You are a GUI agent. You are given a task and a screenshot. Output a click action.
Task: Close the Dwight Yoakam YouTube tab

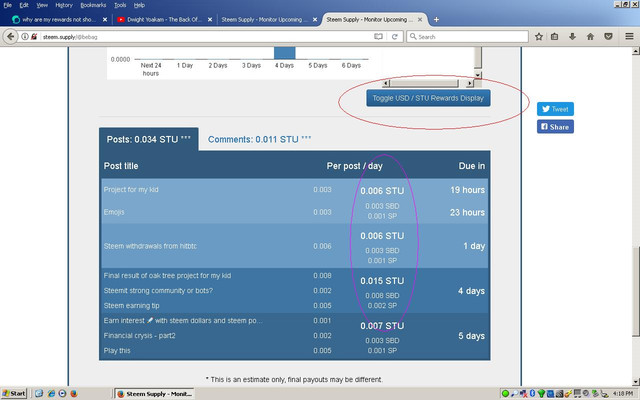210,20
